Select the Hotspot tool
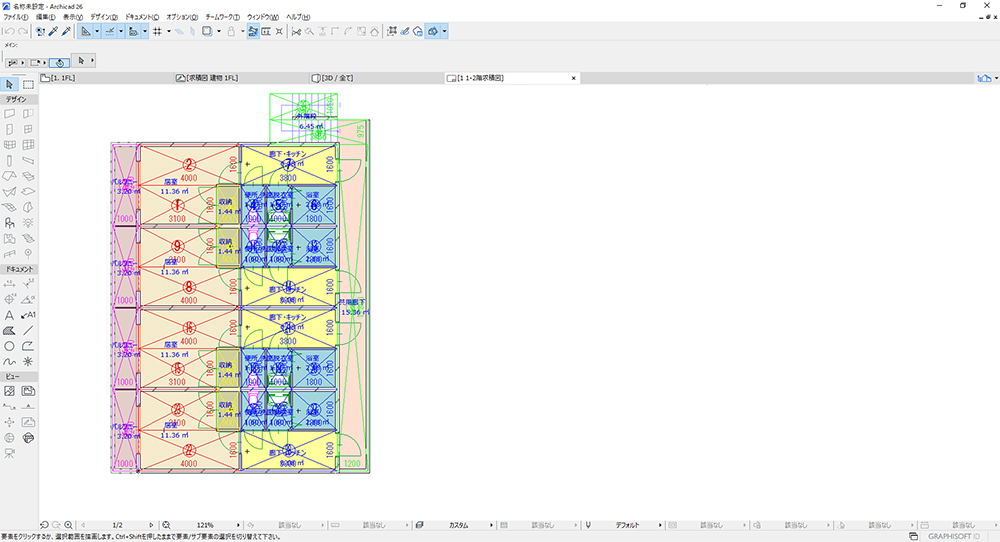Image resolution: width=1000 pixels, height=542 pixels. [x=28, y=362]
